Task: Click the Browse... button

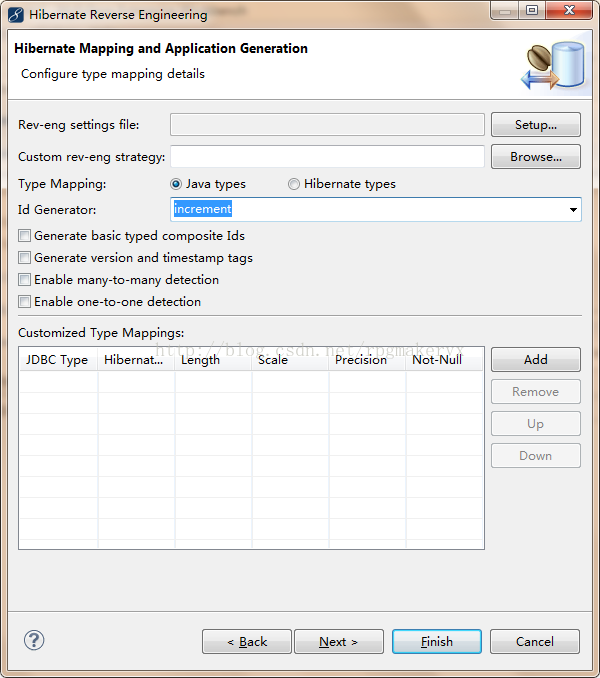Action: pos(536,157)
